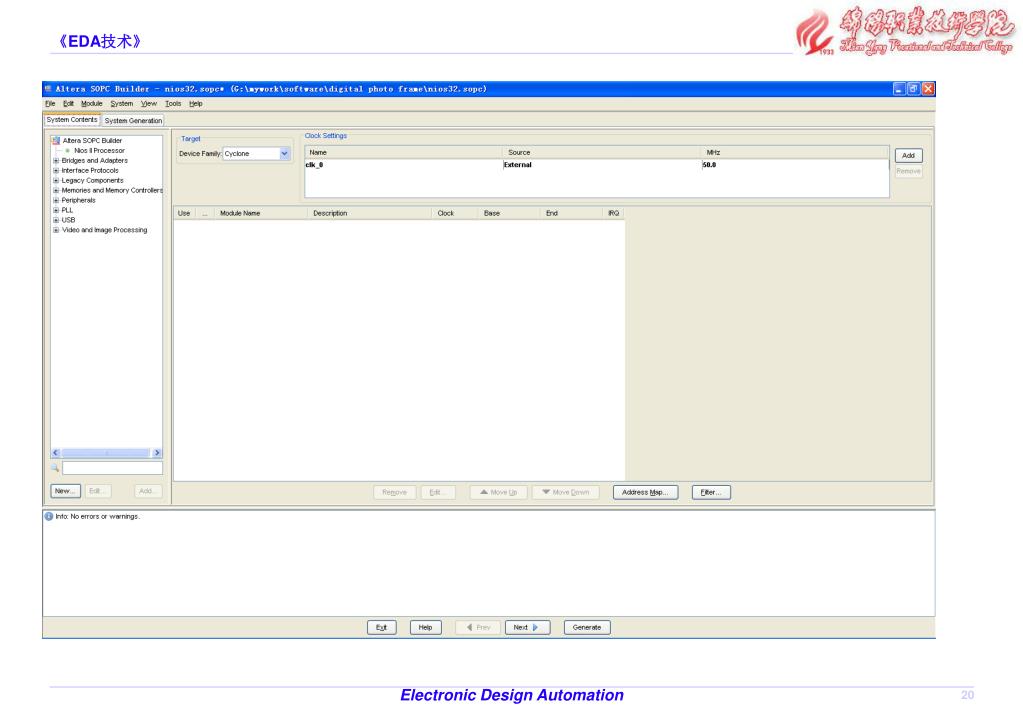Image resolution: width=1023 pixels, height=708 pixels.
Task: Click the Clock column header
Action: click(454, 213)
